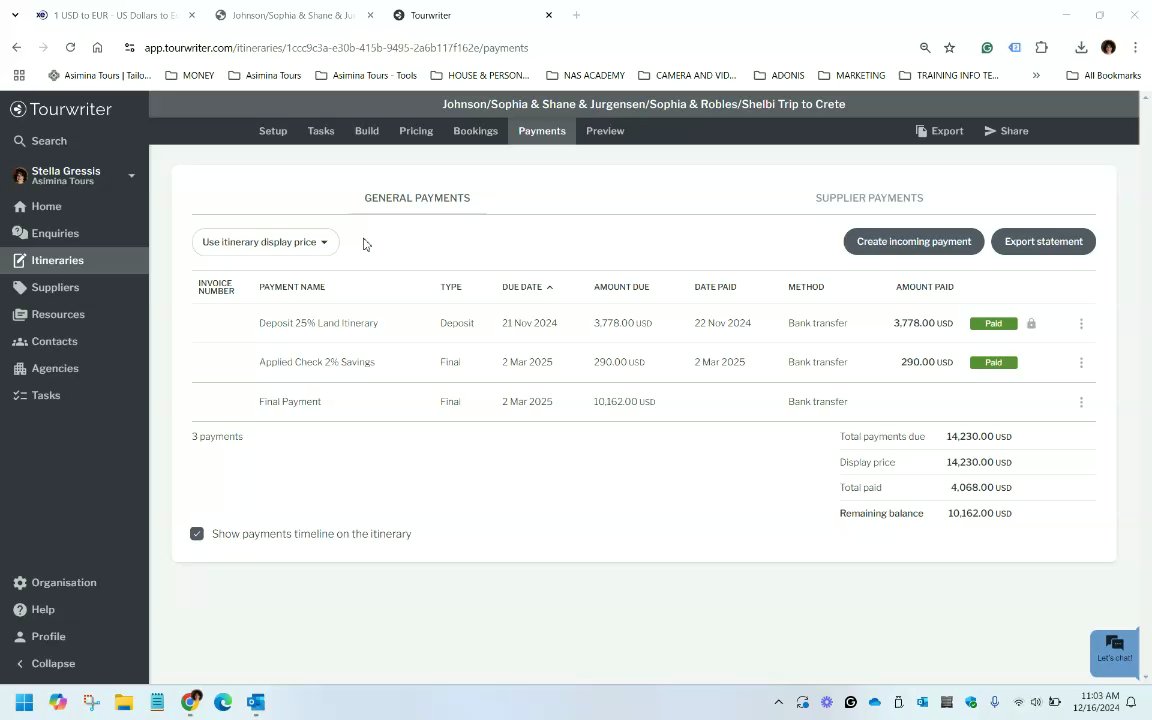Open Agencies section

(46, 368)
